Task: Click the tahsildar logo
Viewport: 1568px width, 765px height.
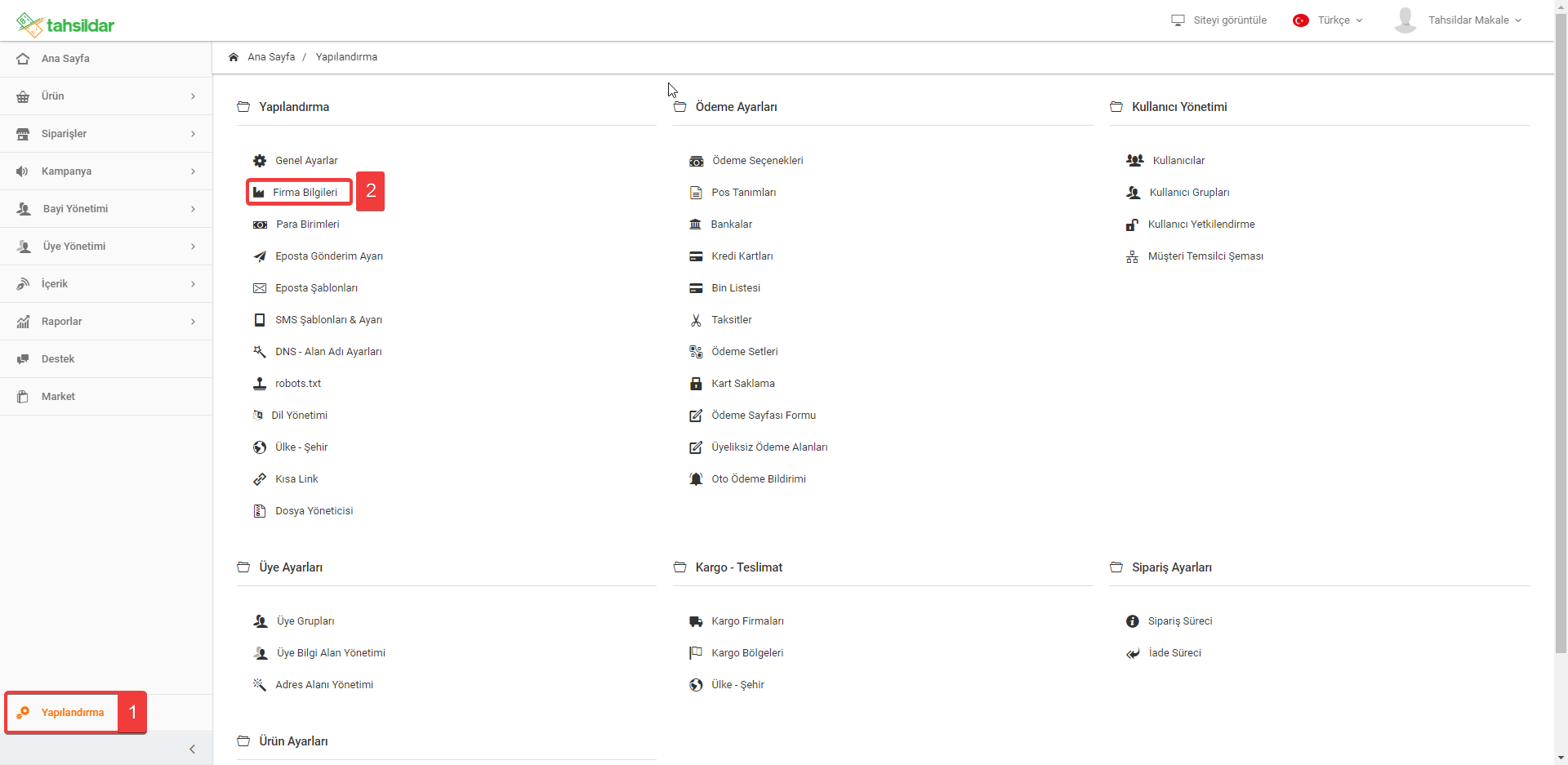Action: (65, 25)
